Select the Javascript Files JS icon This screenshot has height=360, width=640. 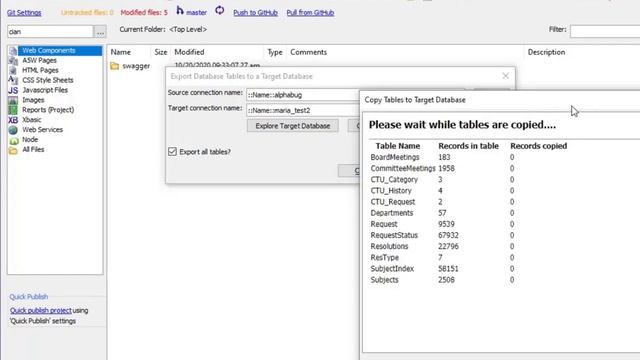click(13, 90)
